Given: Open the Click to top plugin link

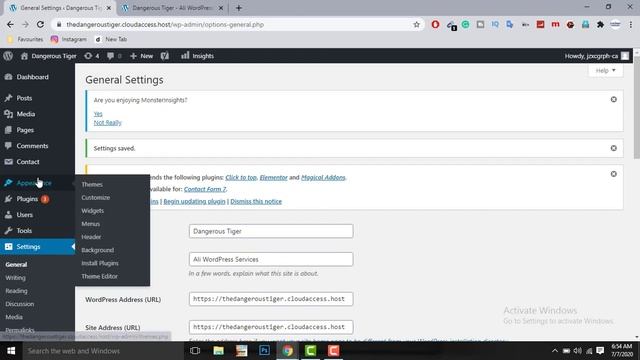Looking at the screenshot, I should coord(241,178).
